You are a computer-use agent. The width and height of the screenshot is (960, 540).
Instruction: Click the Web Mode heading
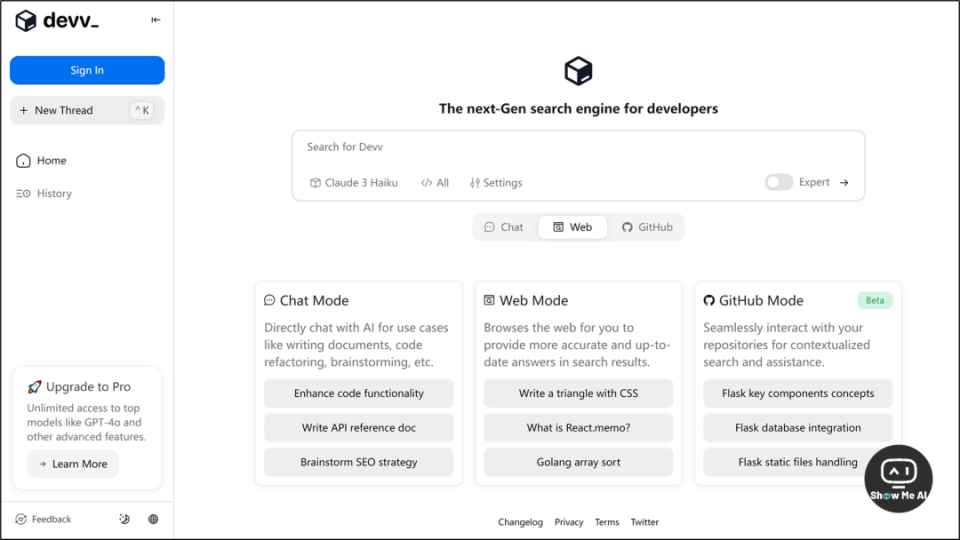(x=533, y=301)
